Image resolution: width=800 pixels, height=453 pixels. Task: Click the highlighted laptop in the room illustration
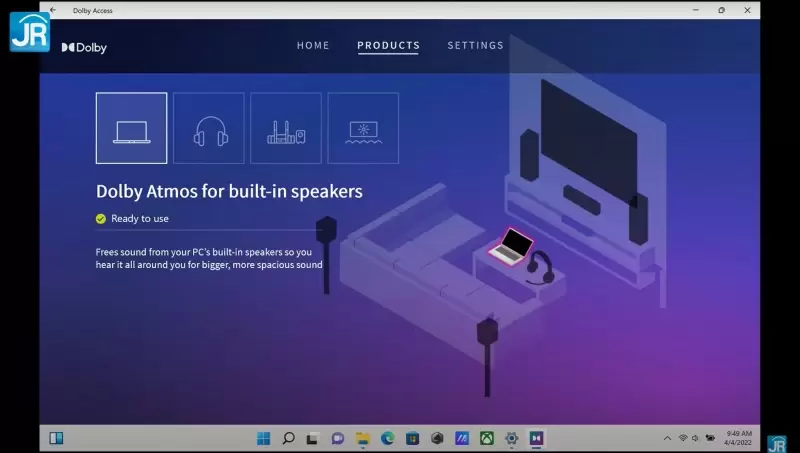click(x=511, y=247)
